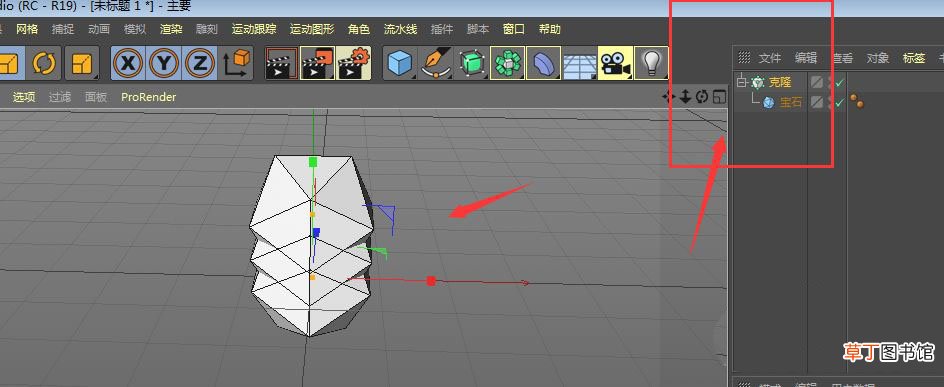The width and height of the screenshot is (944, 387).
Task: Add a floor object
Action: [579, 63]
